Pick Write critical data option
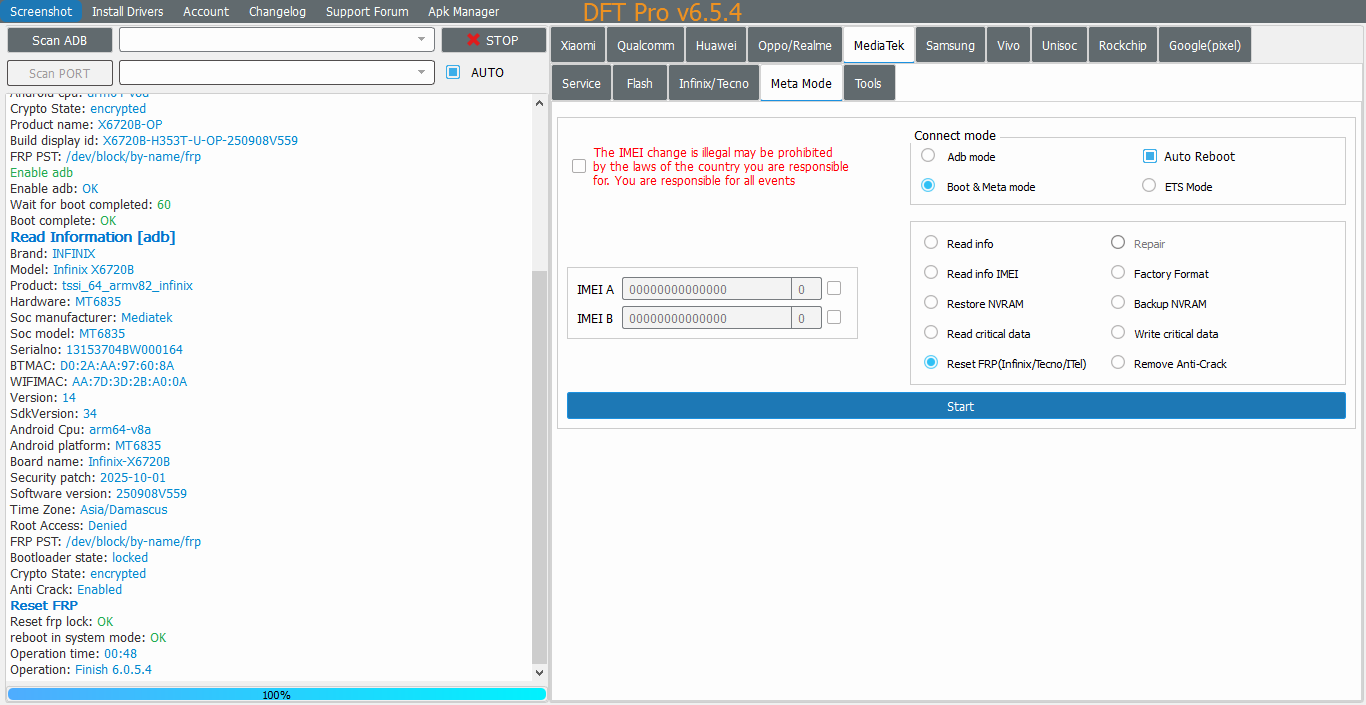 [x=1118, y=333]
